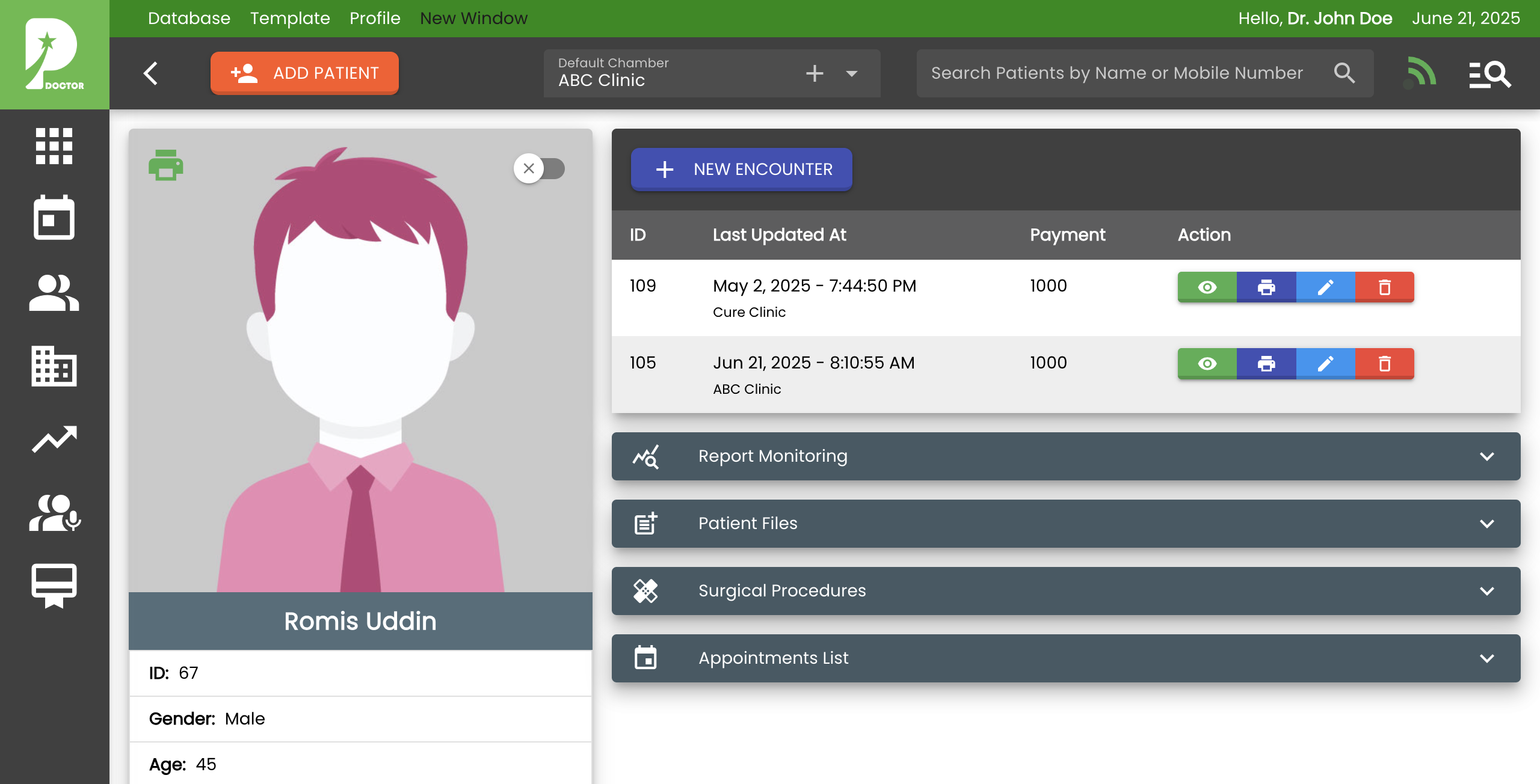Print encounter 105
The width and height of the screenshot is (1540, 784).
(1266, 364)
